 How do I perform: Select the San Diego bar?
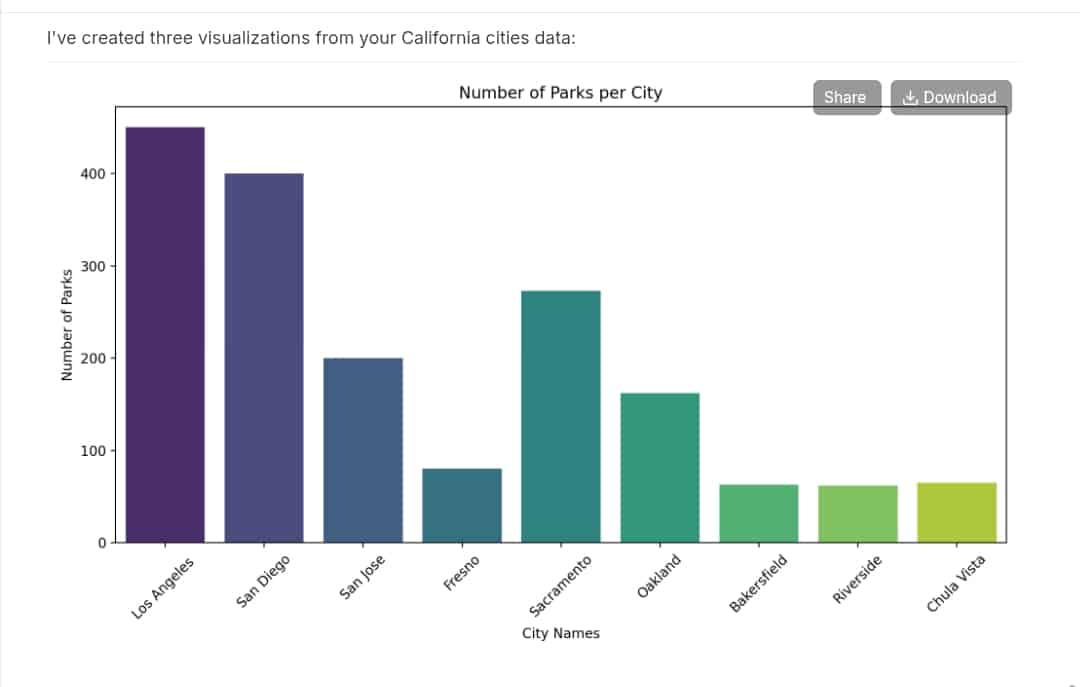(x=264, y=358)
